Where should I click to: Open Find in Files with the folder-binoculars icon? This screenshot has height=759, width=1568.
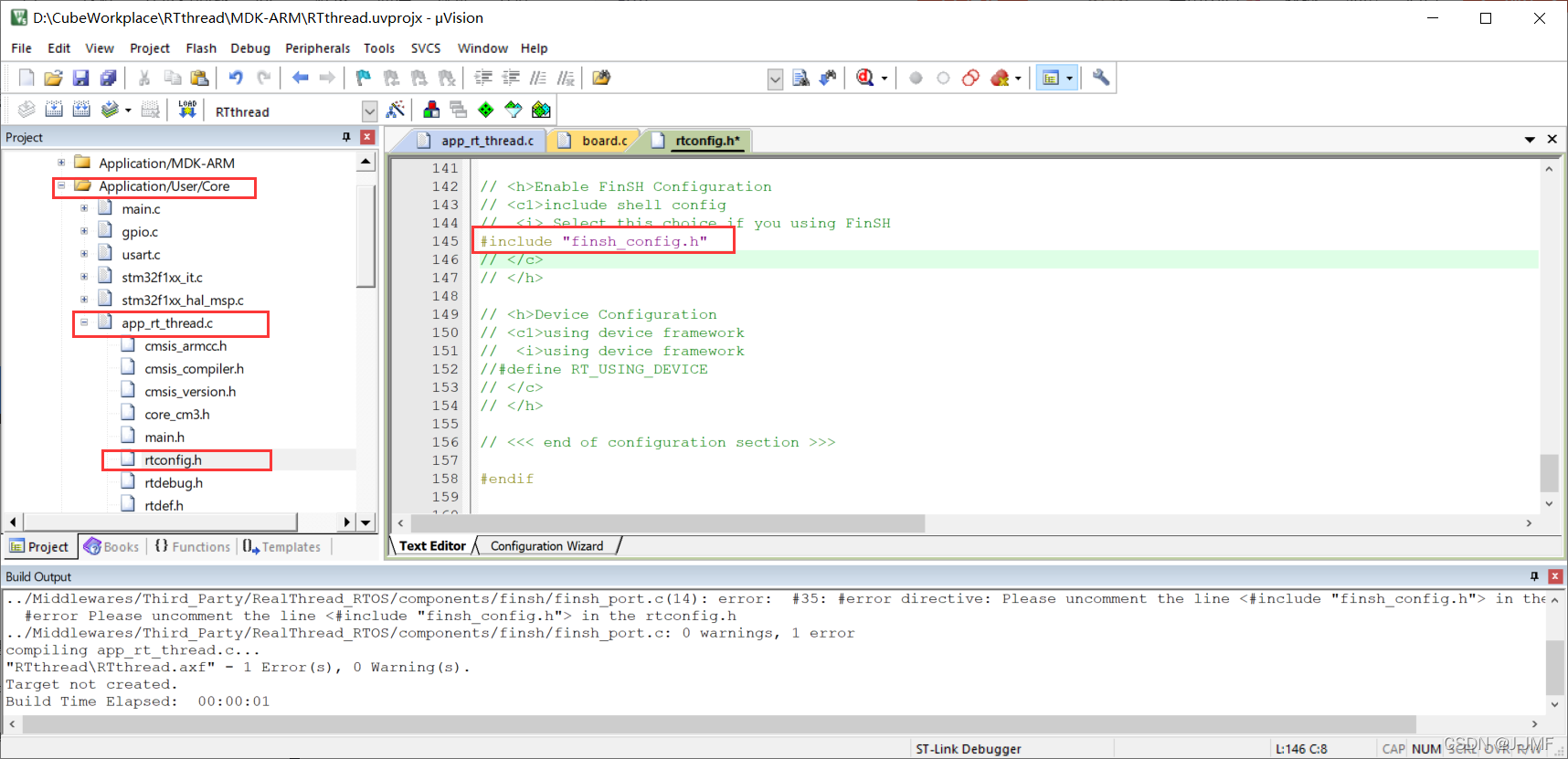coord(601,78)
